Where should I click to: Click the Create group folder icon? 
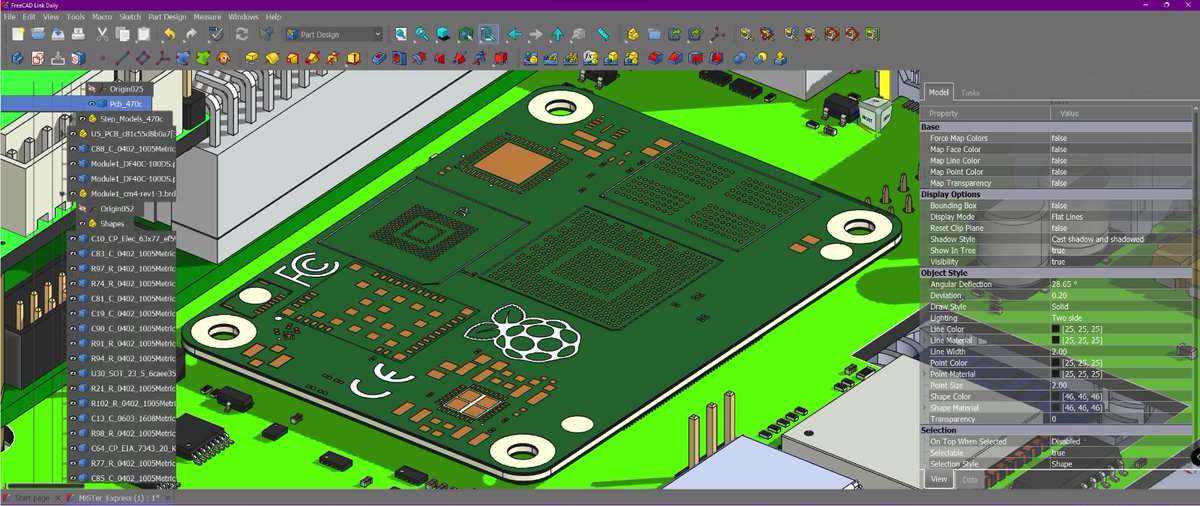point(654,34)
